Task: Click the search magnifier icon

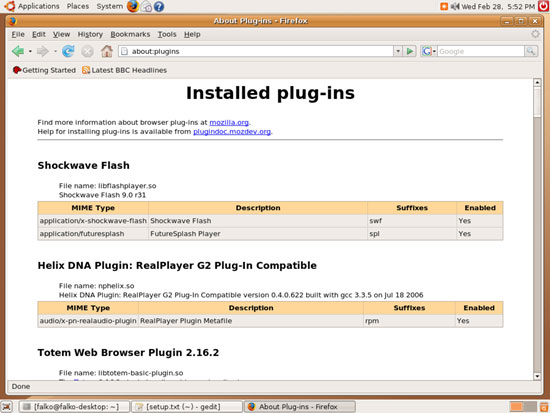Action: [x=531, y=51]
